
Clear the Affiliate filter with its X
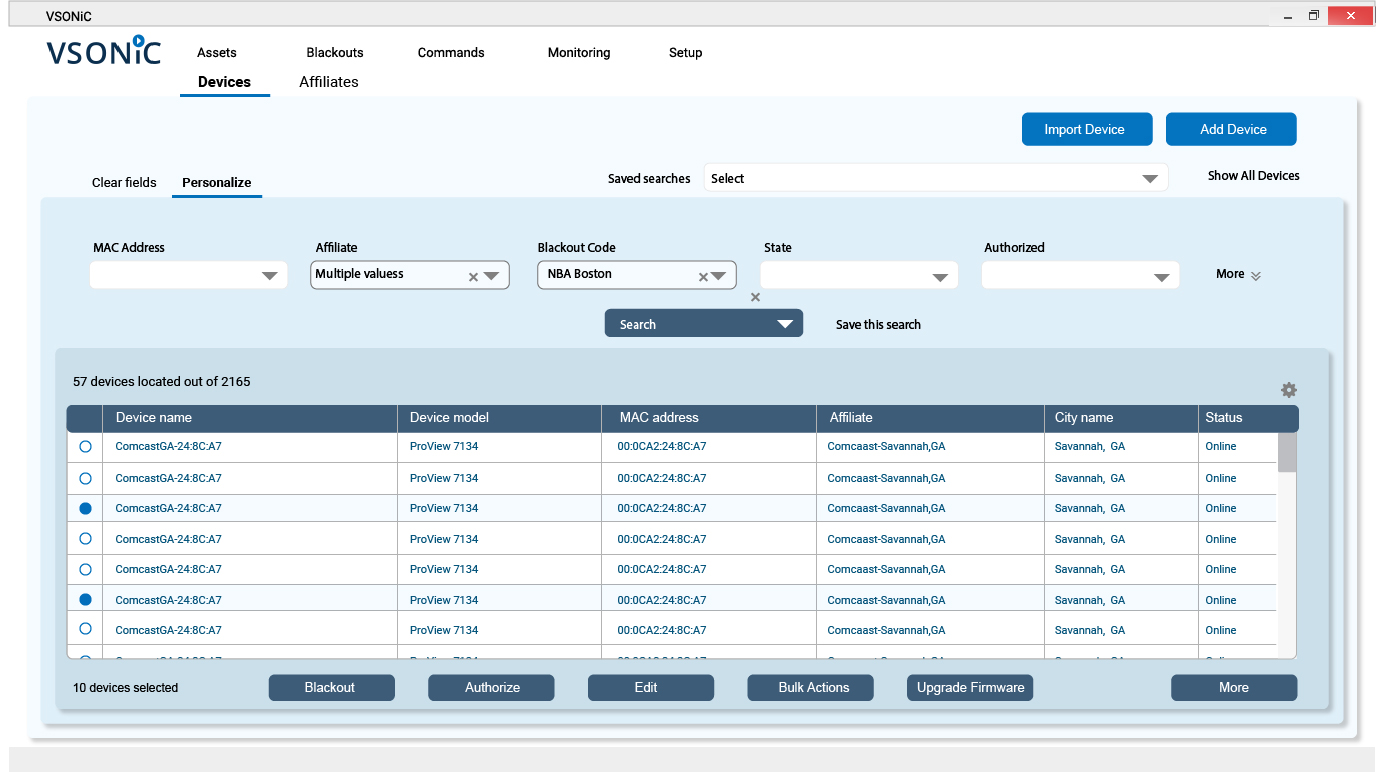point(474,277)
